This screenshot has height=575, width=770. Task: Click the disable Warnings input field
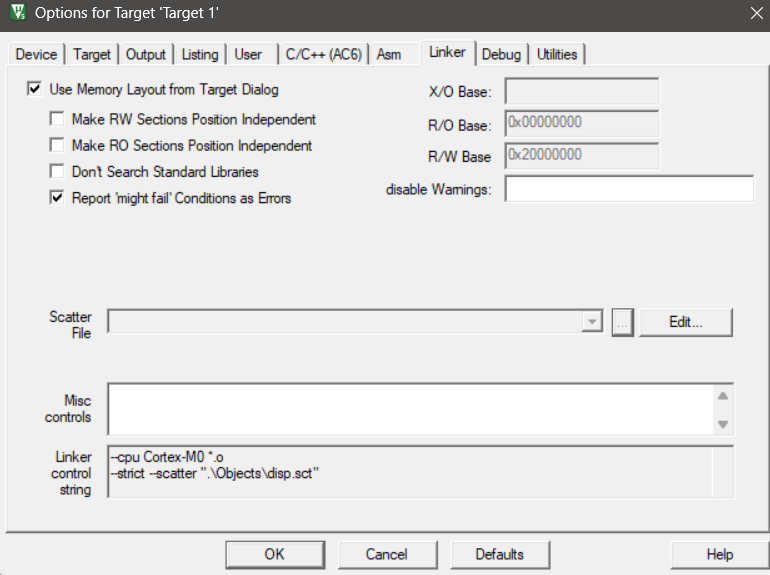(x=628, y=189)
